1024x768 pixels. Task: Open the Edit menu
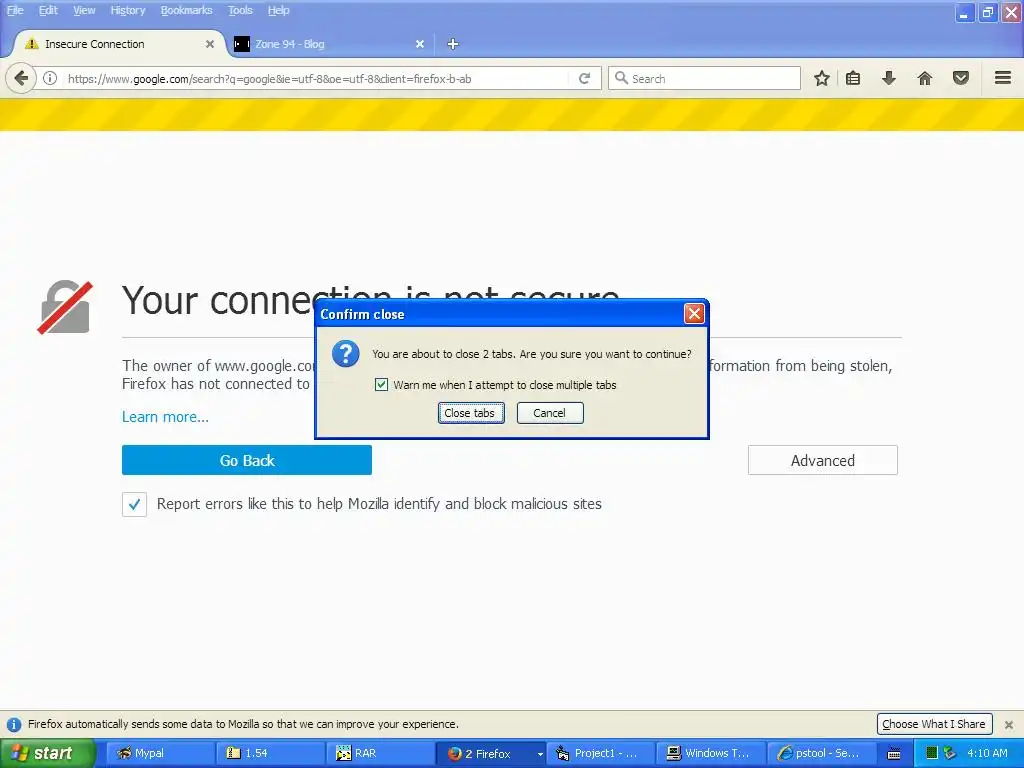point(48,10)
